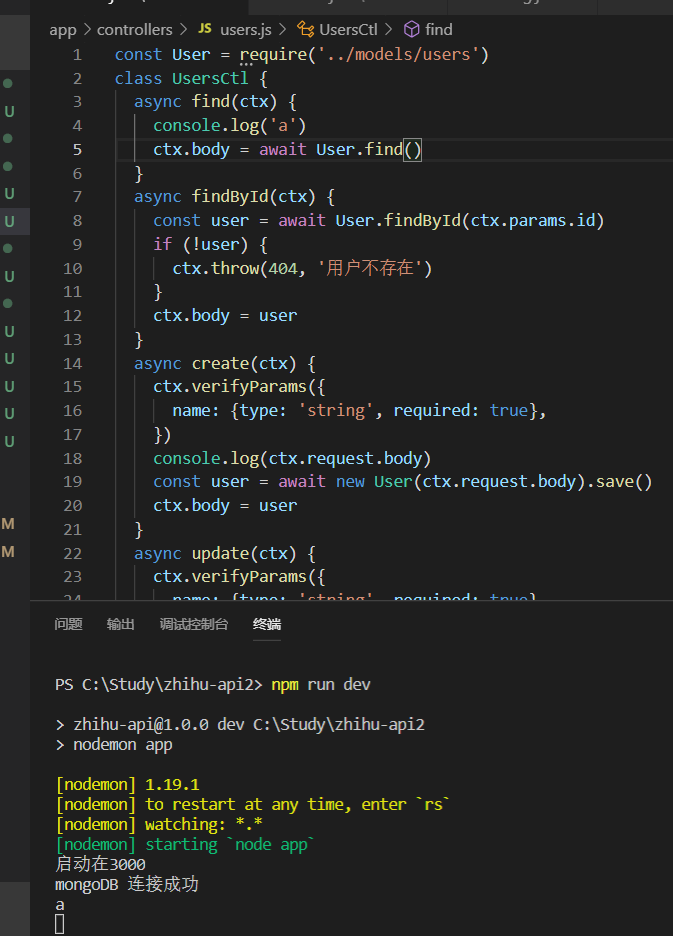Open the 终端 terminal panel tab
This screenshot has height=936, width=673.
[x=266, y=624]
